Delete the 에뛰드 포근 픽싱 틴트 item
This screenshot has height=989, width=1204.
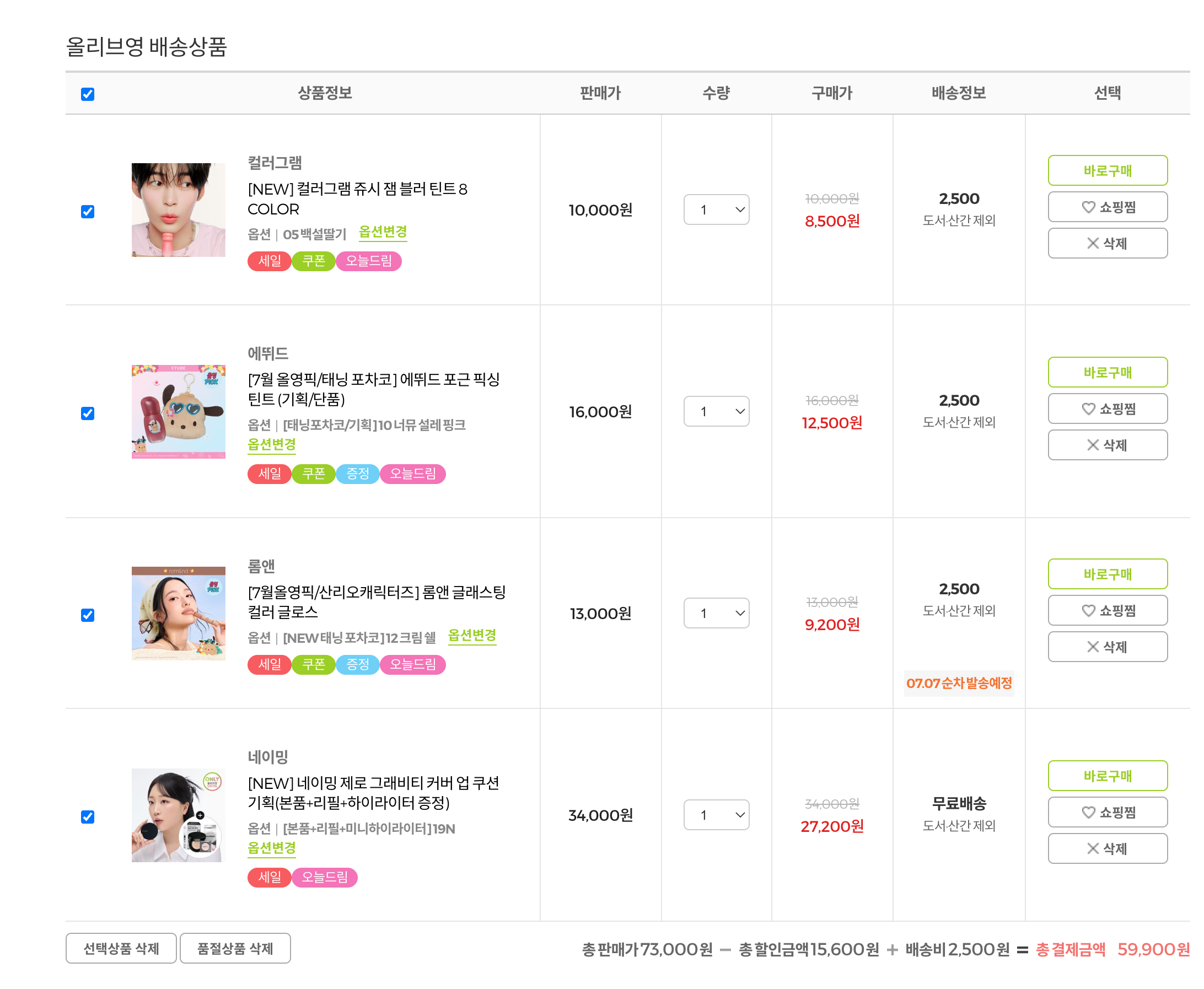(1106, 445)
